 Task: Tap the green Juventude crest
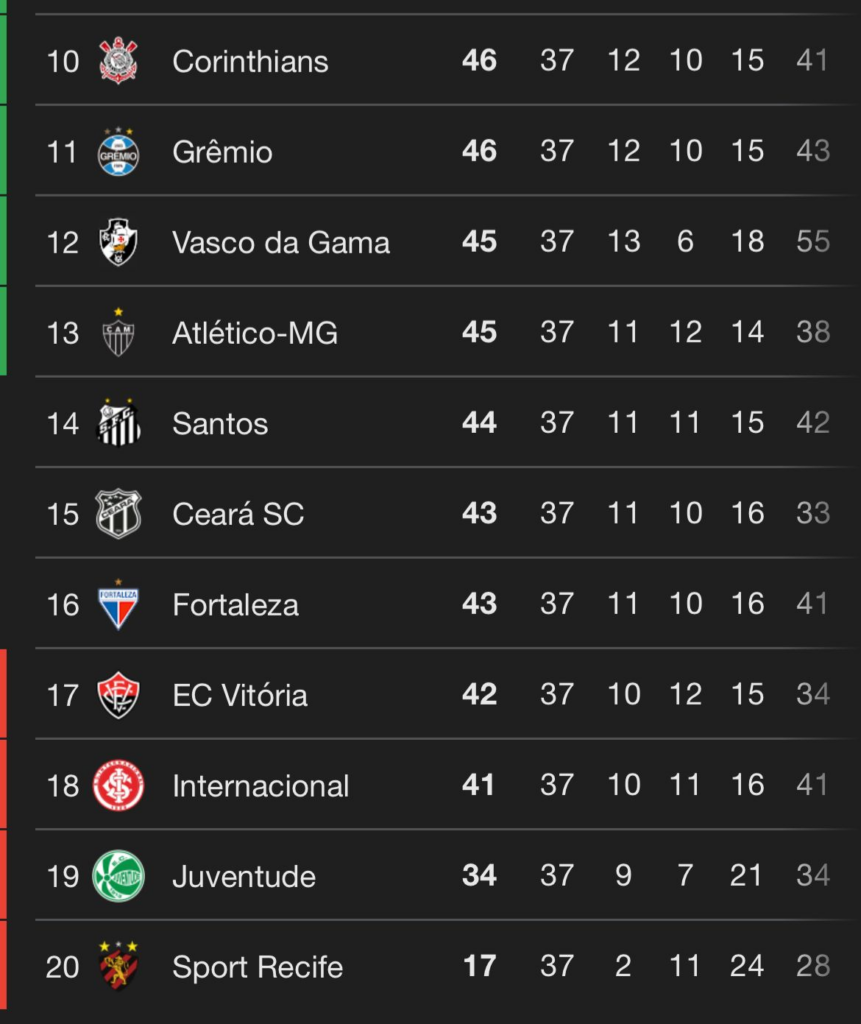pos(118,876)
